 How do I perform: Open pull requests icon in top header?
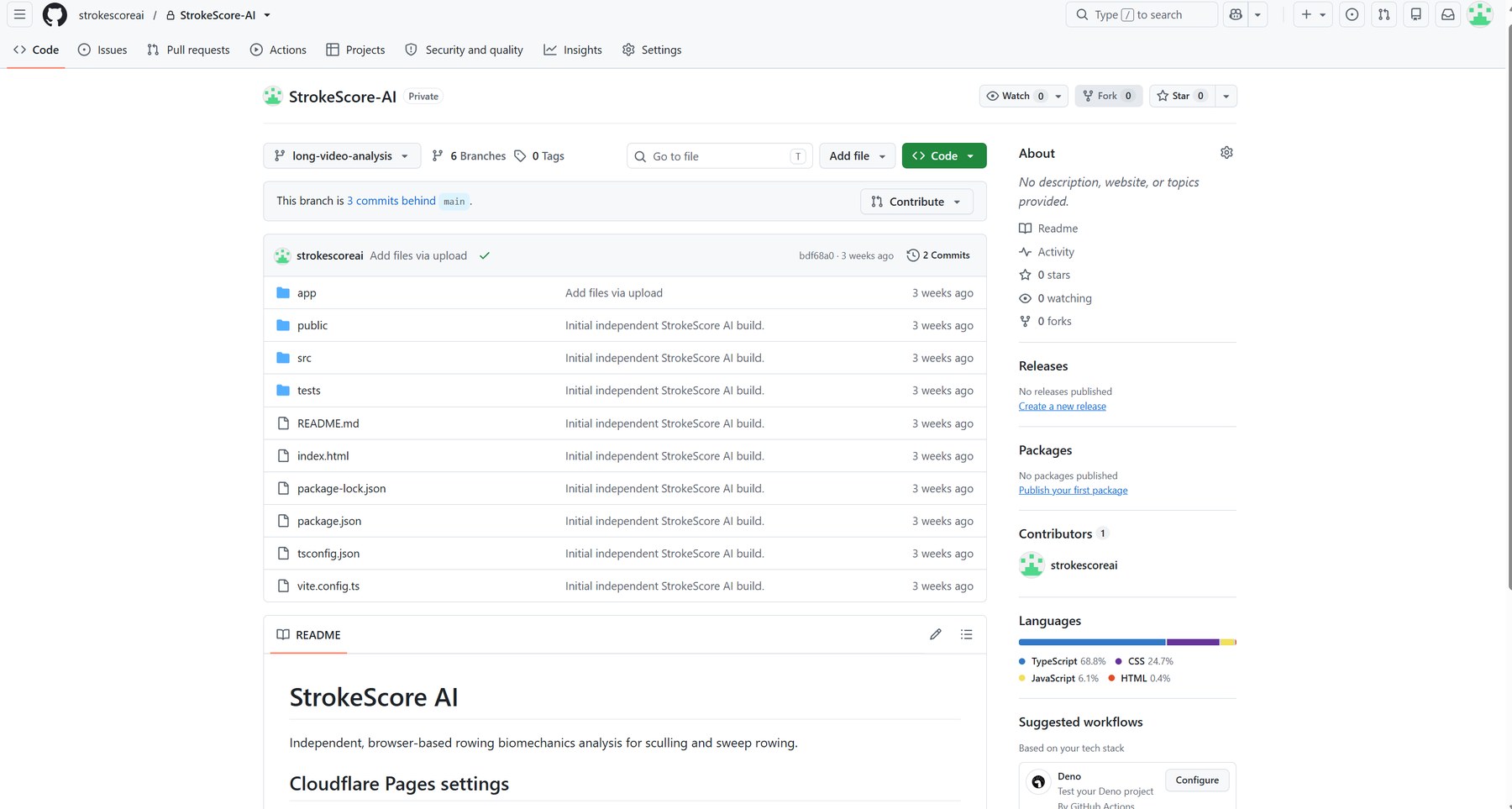coord(1384,14)
